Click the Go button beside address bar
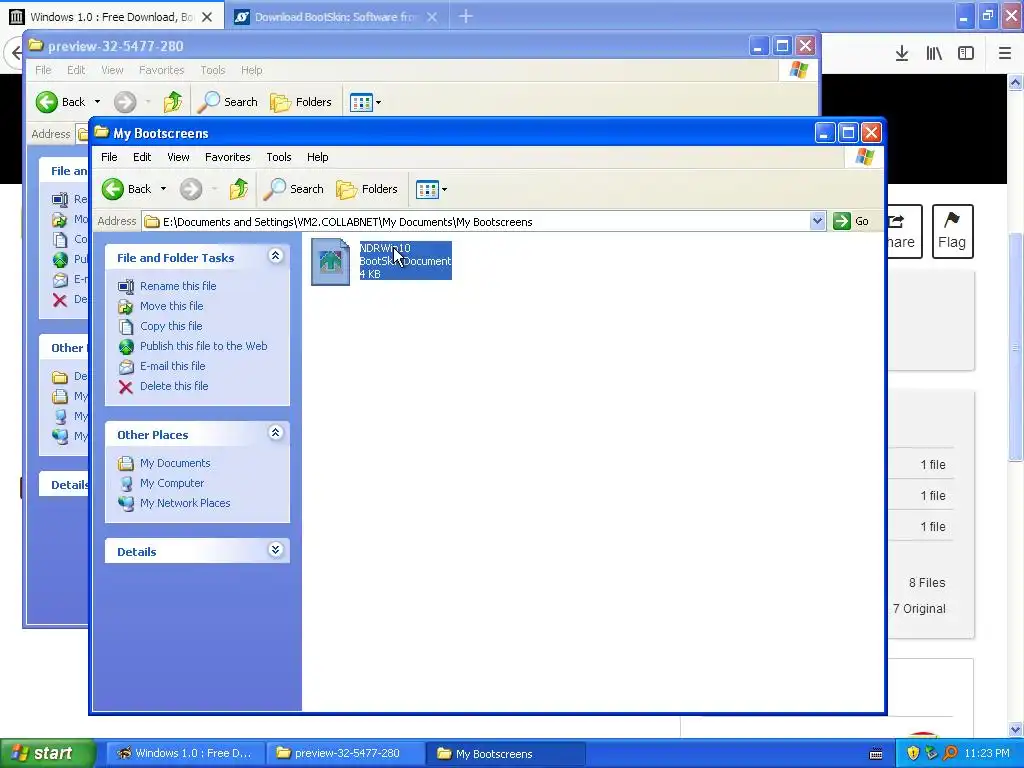The image size is (1024, 768). point(852,221)
